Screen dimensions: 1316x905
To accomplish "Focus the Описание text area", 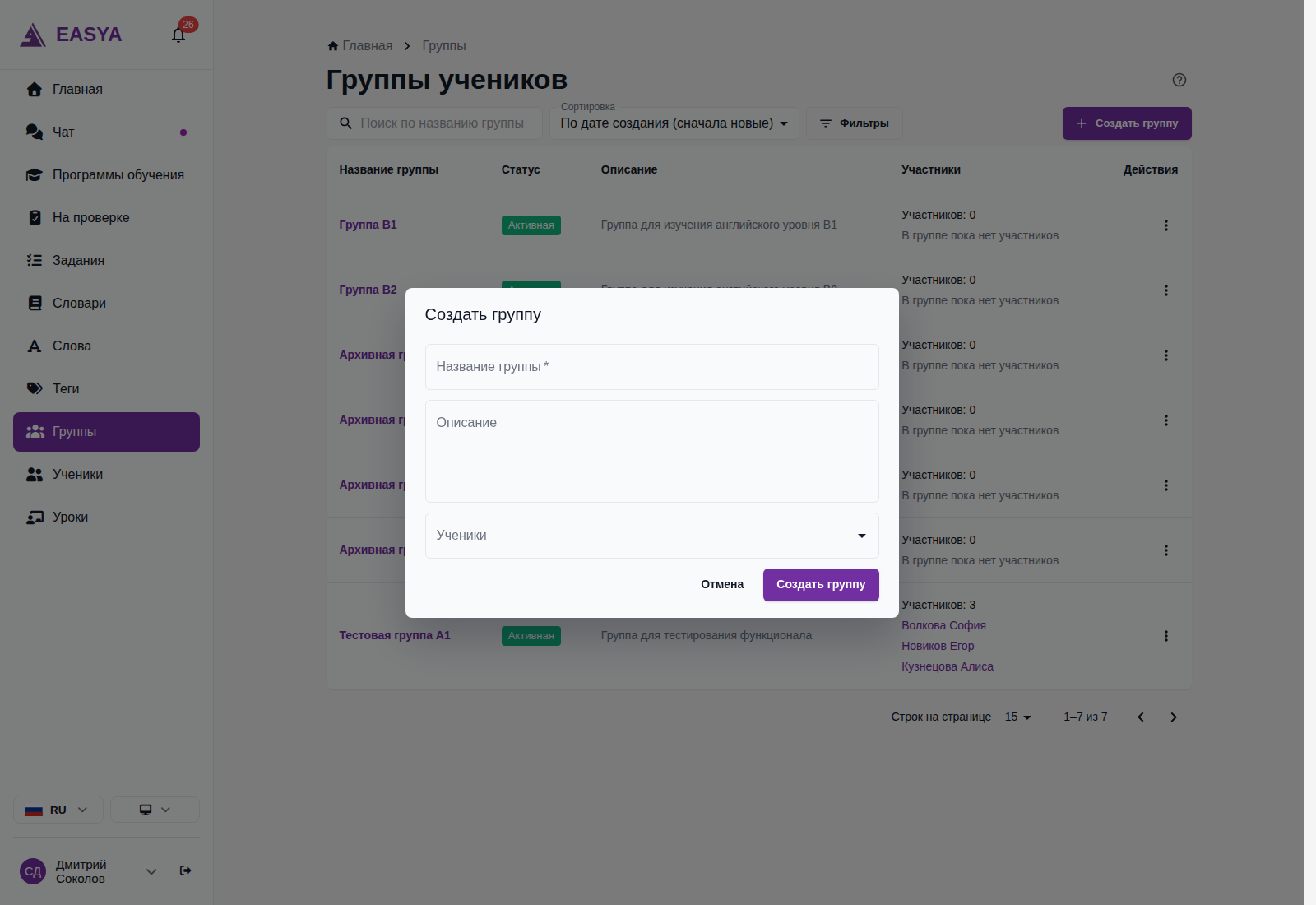I will [x=651, y=452].
